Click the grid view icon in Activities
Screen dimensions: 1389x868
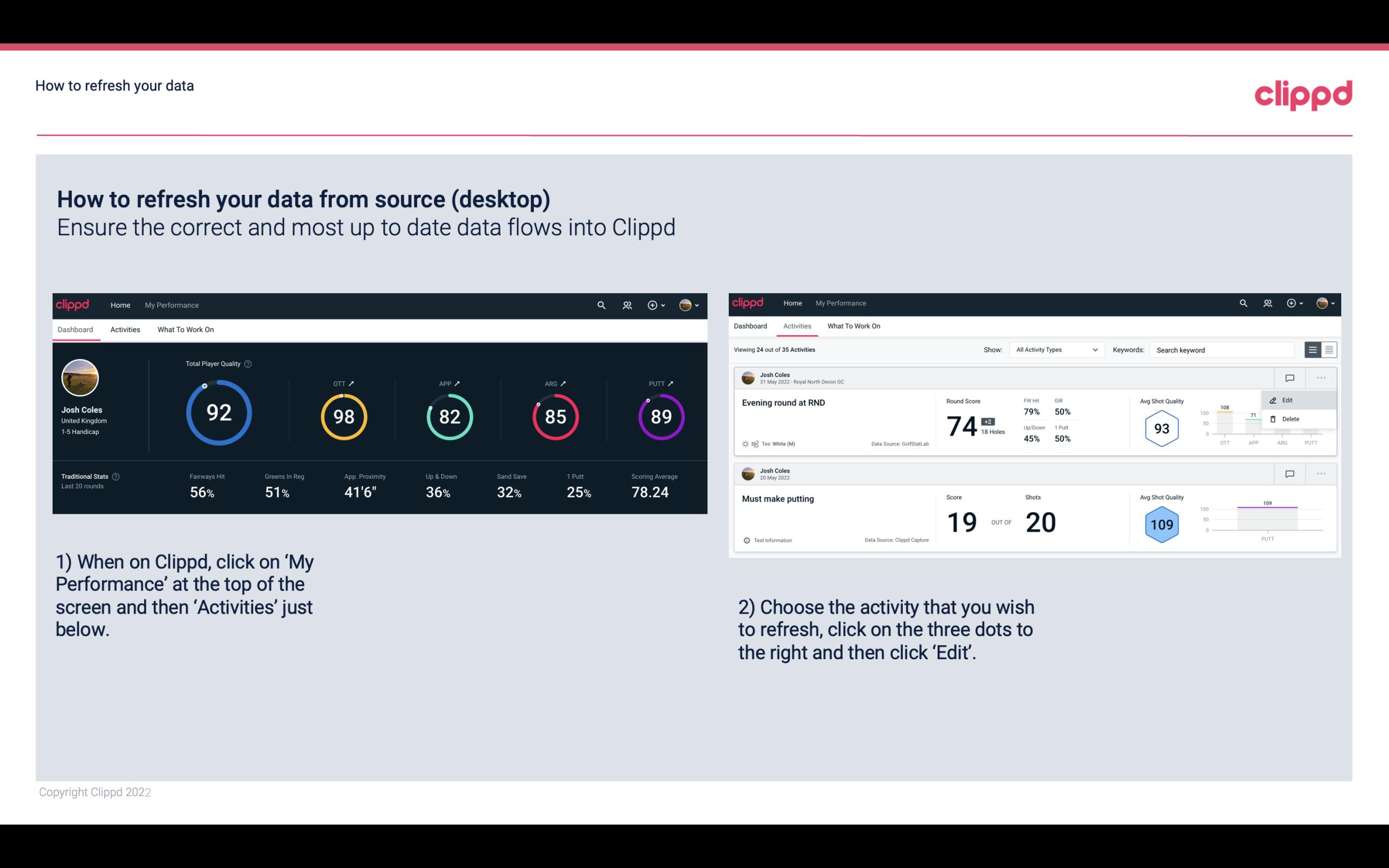[x=1329, y=349]
